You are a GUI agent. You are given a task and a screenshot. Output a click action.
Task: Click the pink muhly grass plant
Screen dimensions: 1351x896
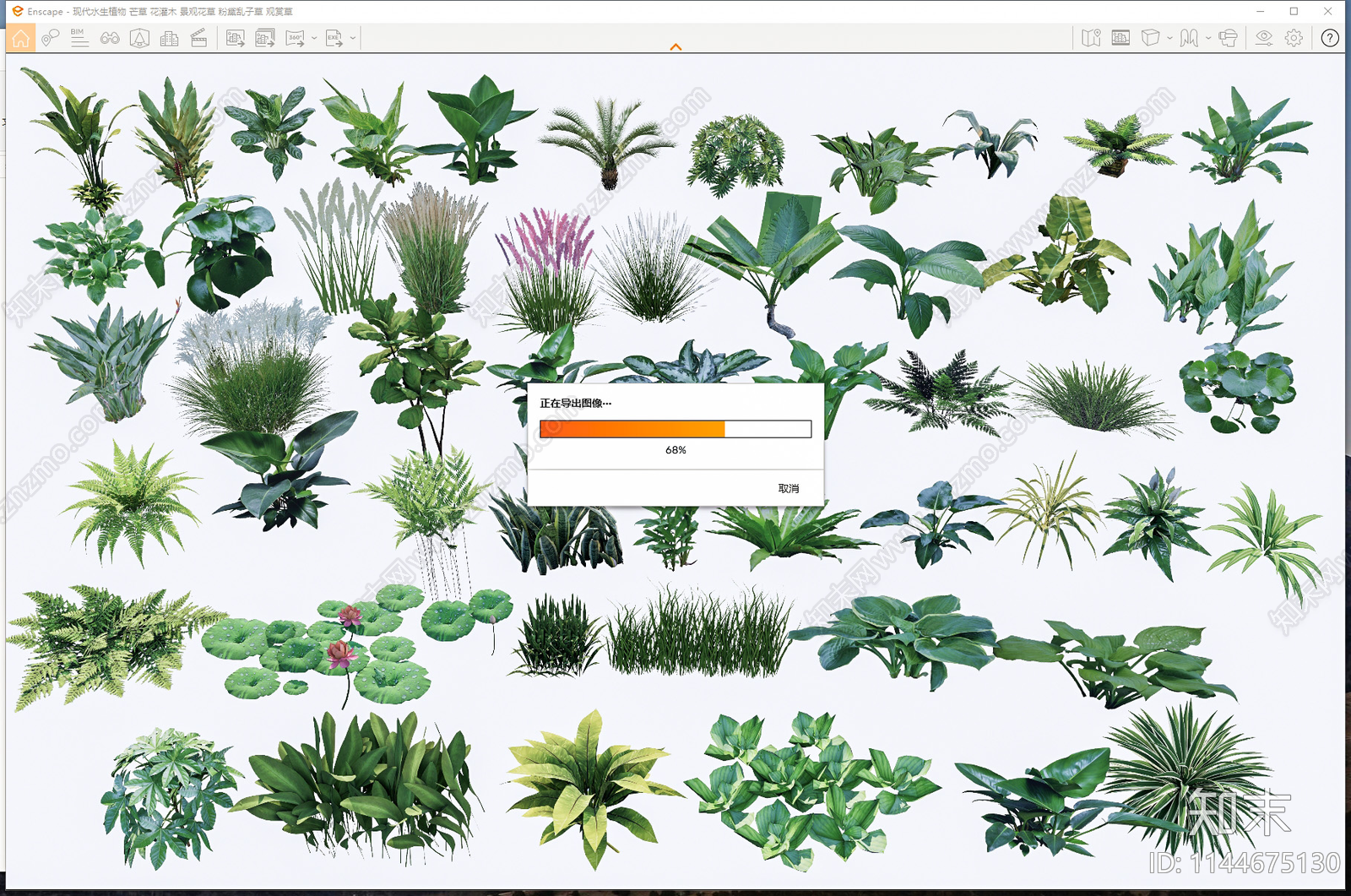pyautogui.click(x=549, y=270)
